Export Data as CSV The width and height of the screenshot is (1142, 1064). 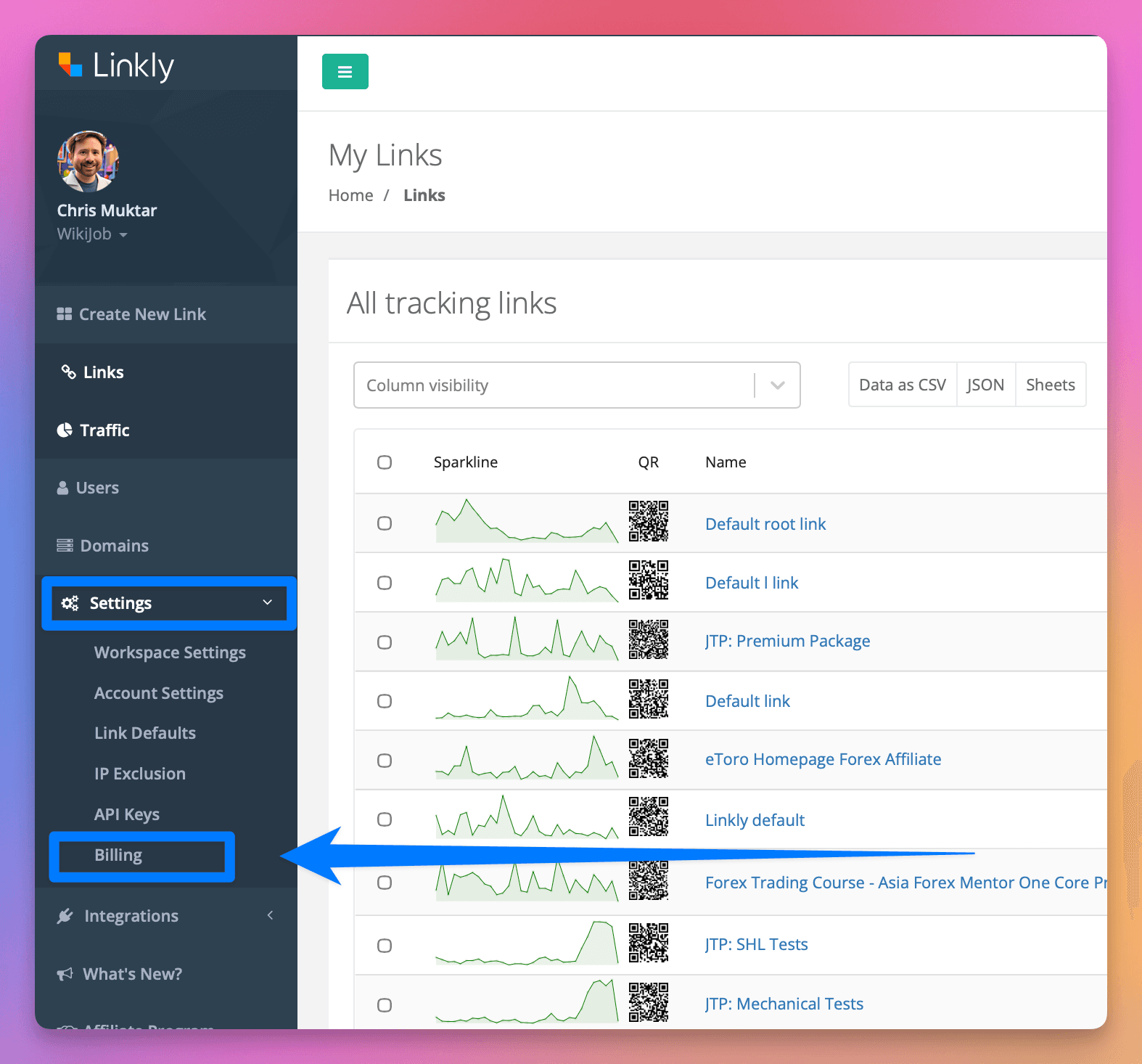[x=902, y=385]
